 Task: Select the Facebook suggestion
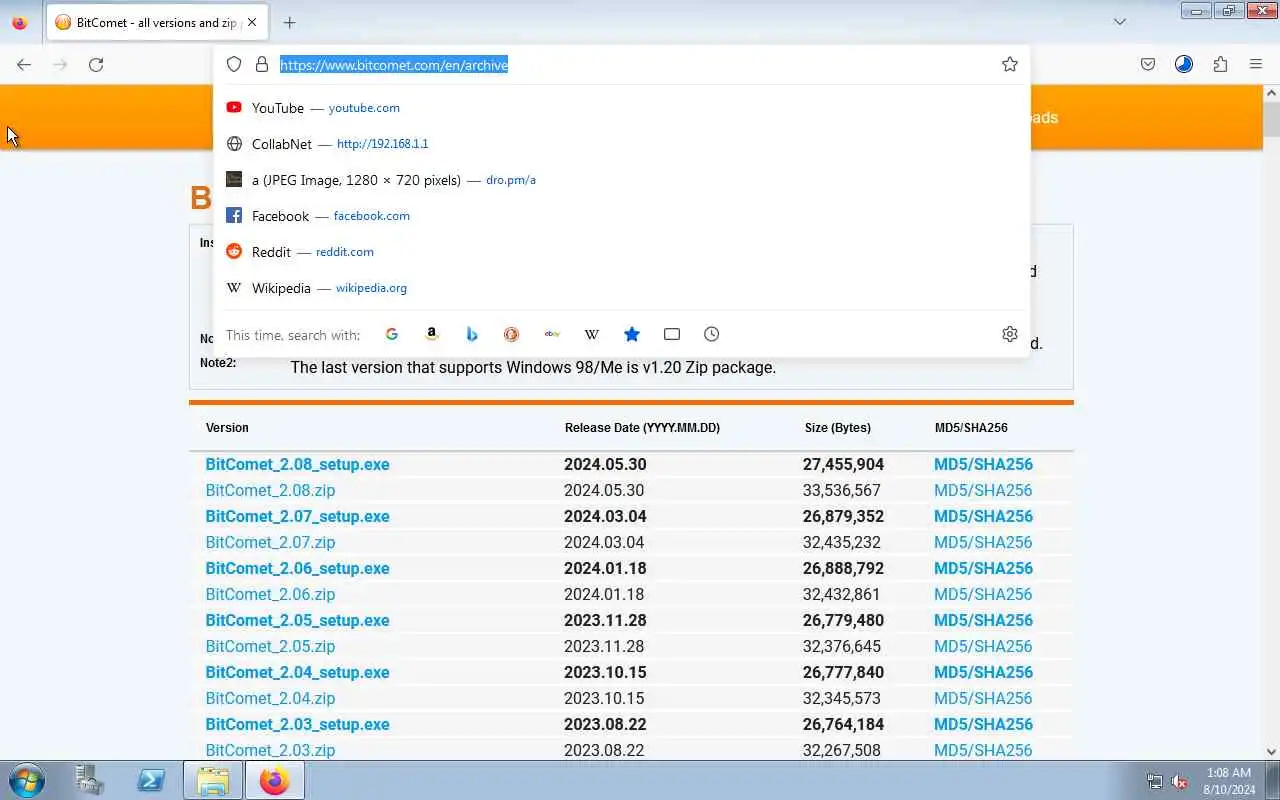tap(621, 216)
